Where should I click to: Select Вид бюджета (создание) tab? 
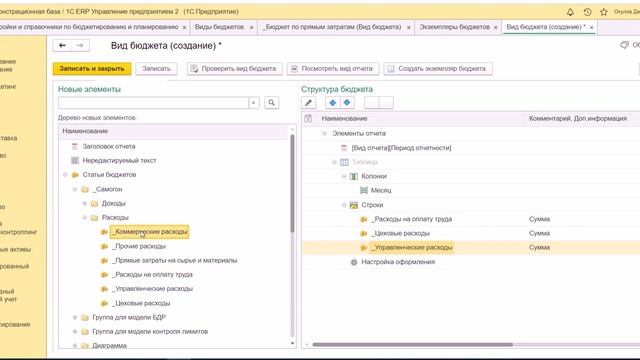coord(546,27)
